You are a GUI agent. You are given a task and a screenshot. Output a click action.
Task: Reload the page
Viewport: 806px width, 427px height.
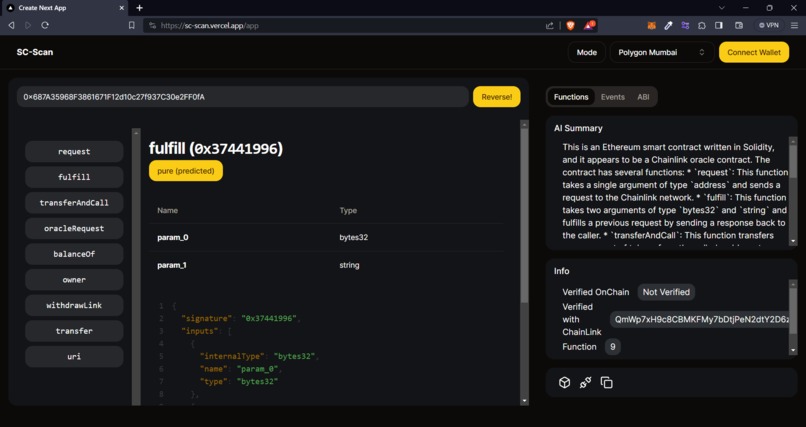point(45,25)
